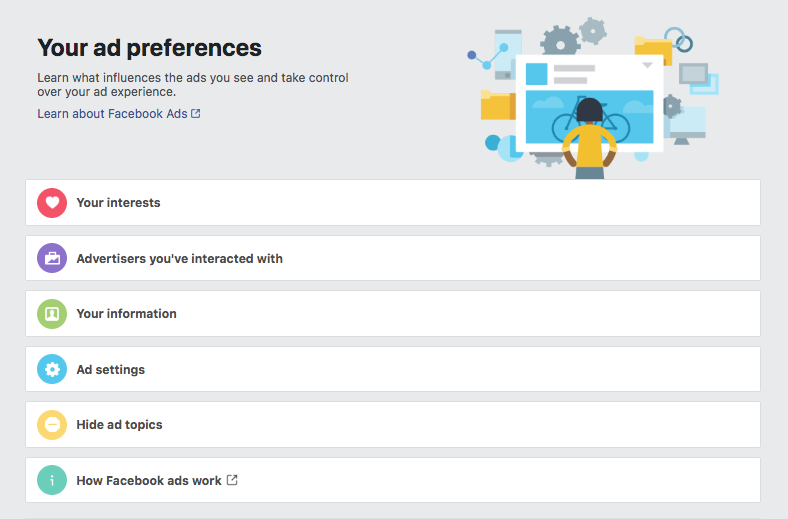This screenshot has width=788, height=519.
Task: Expand the Your interests section
Action: point(392,202)
